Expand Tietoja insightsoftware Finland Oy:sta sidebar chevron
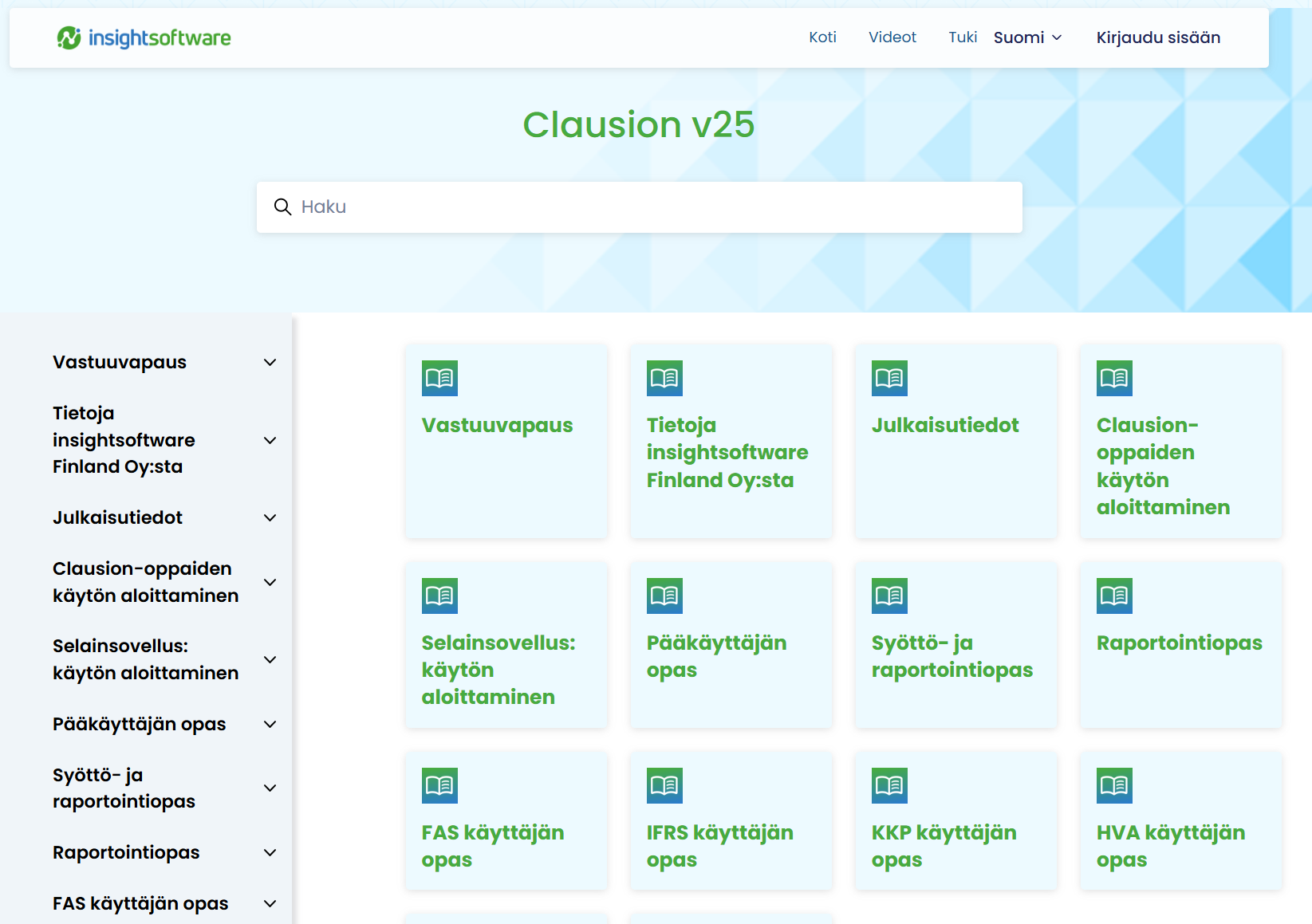 pos(270,440)
